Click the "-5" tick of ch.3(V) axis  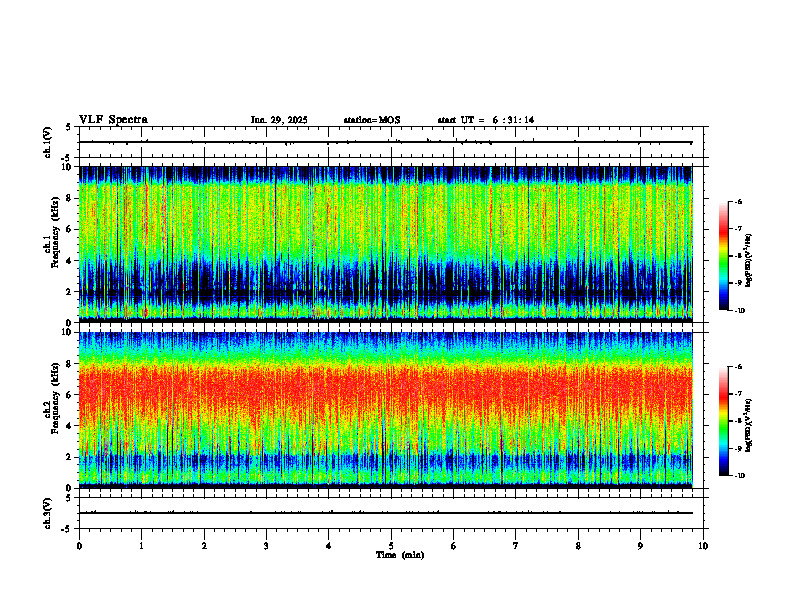68,529
